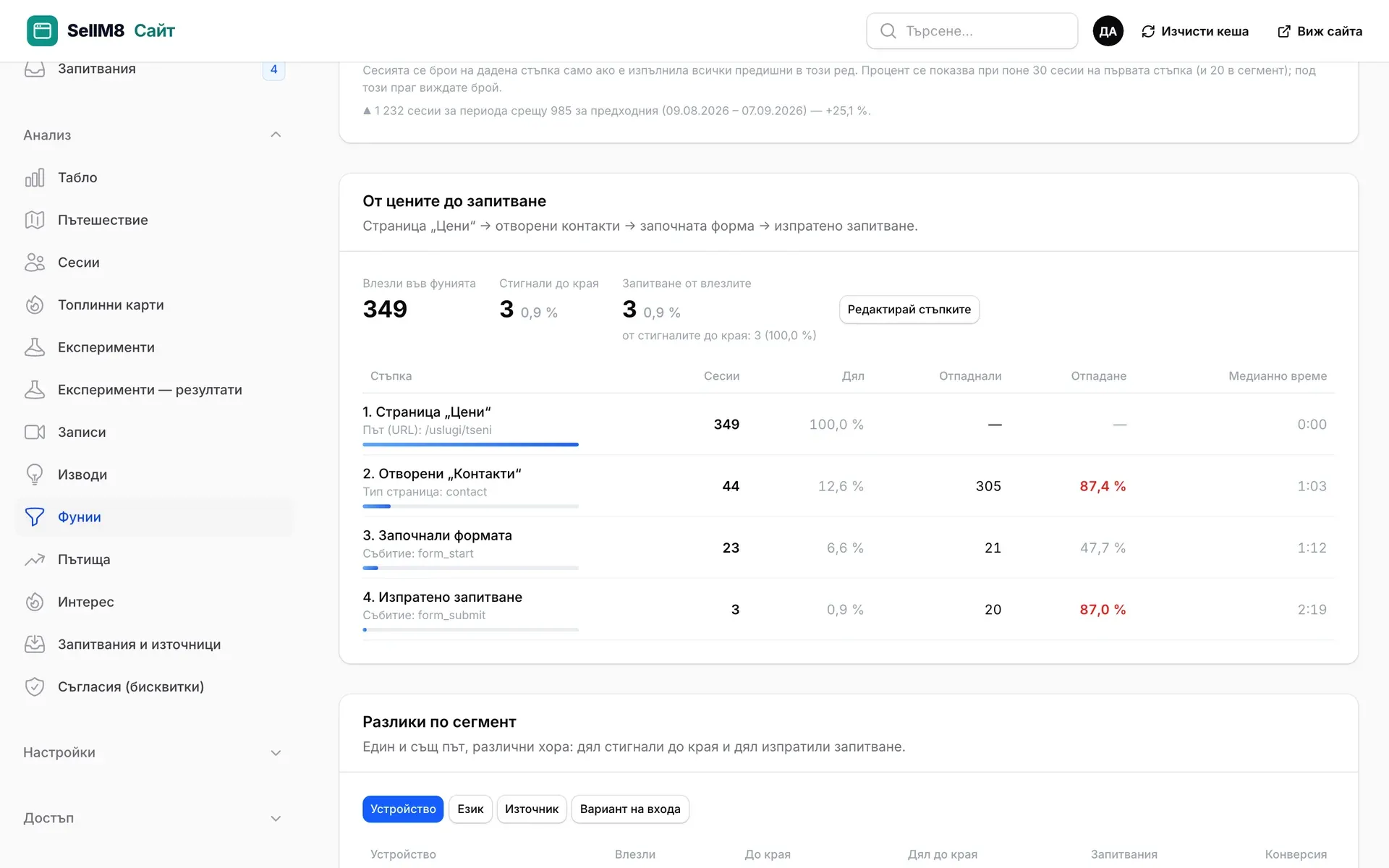This screenshot has width=1389, height=868.
Task: Click the 305 dropped sessions cell
Action: click(x=988, y=486)
